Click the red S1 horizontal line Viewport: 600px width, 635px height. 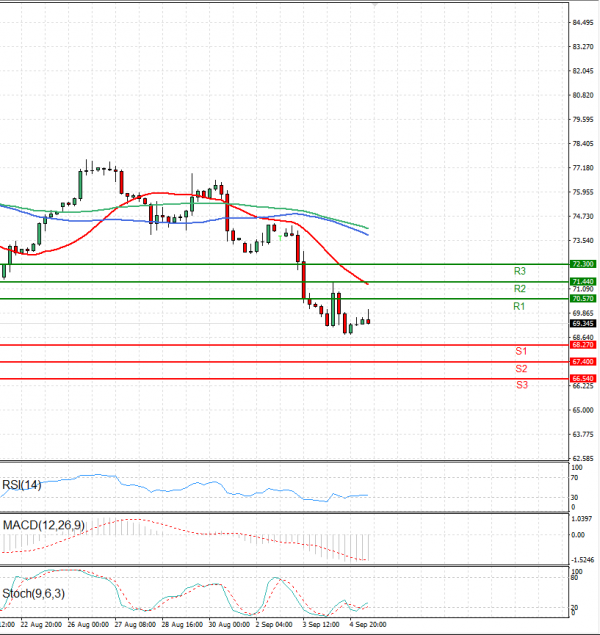click(283, 345)
